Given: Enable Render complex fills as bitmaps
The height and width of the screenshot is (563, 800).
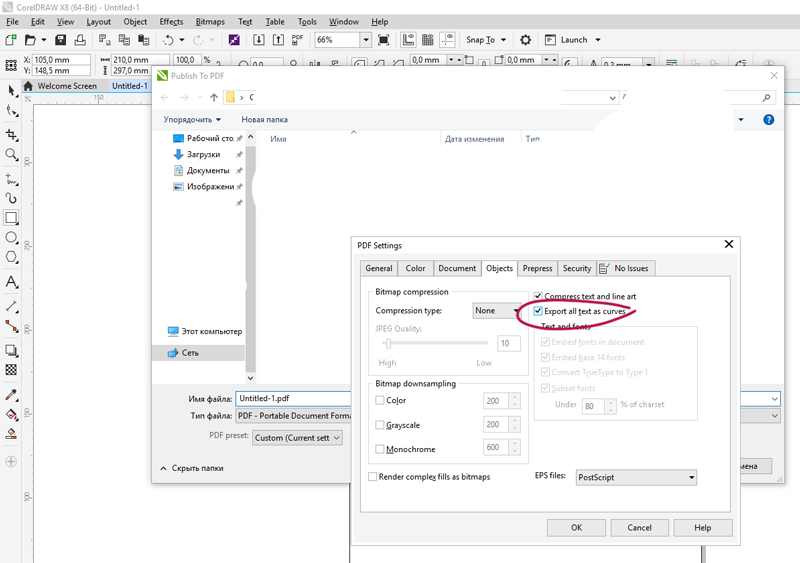Looking at the screenshot, I should click(373, 477).
